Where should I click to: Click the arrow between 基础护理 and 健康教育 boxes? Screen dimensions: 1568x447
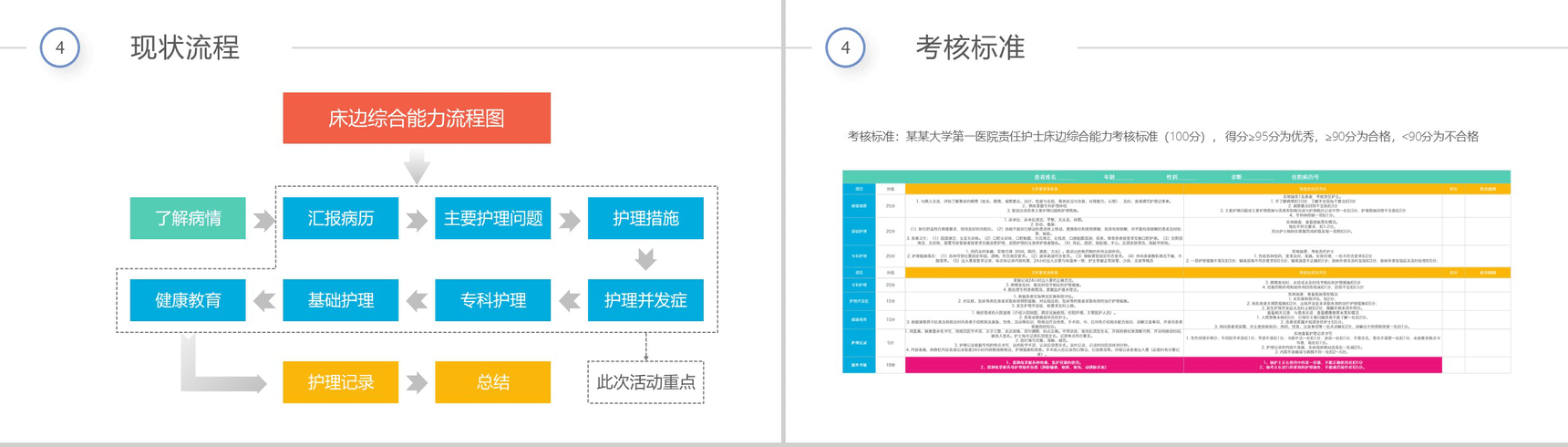[x=264, y=301]
